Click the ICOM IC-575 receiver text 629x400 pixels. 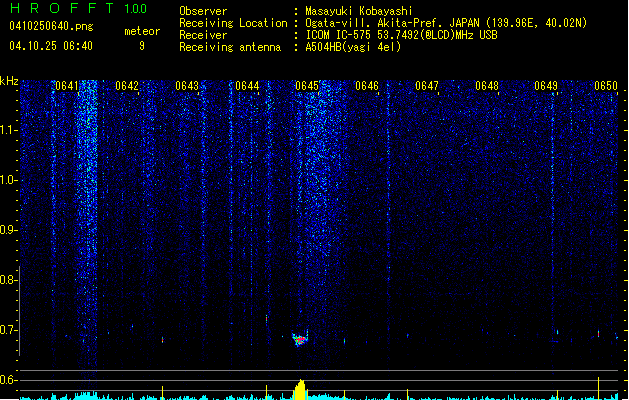[401, 35]
